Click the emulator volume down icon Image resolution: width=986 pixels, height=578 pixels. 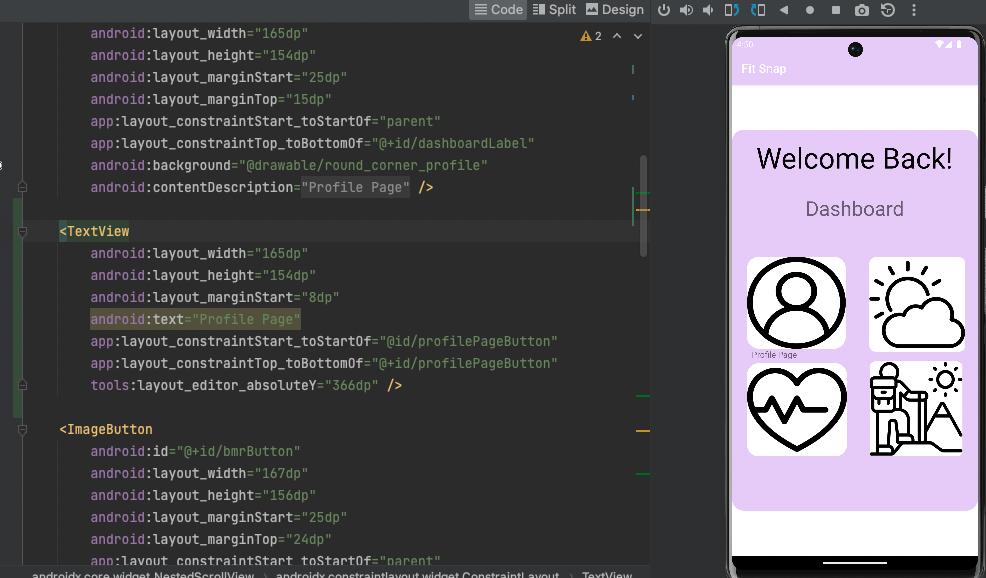(x=708, y=10)
